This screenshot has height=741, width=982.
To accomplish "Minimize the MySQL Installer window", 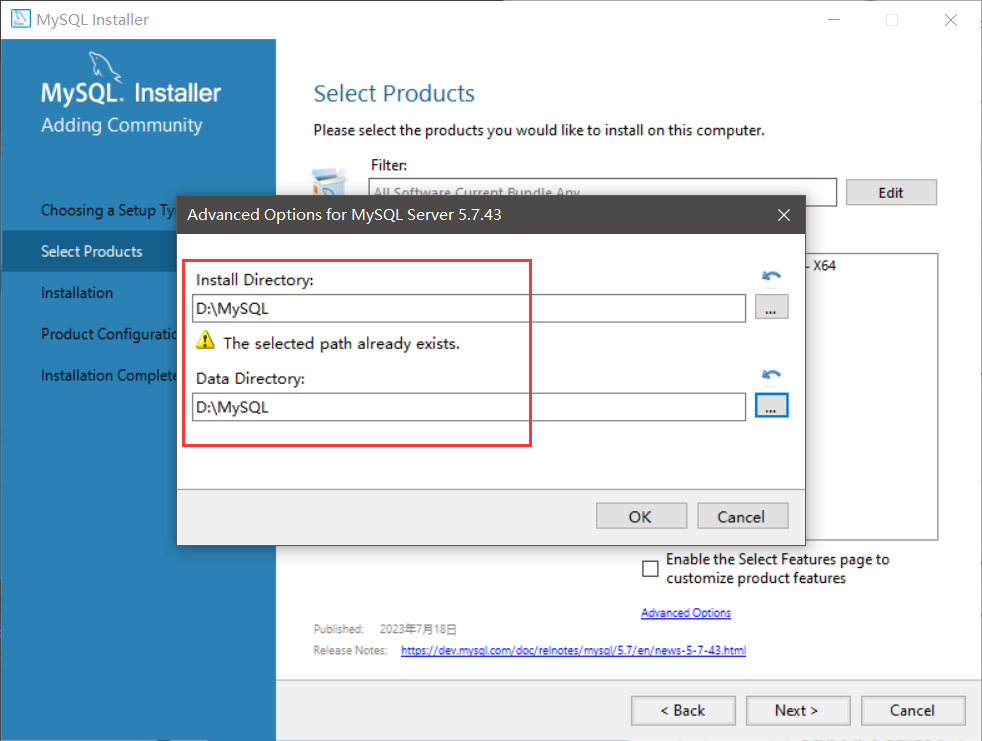I will (x=834, y=19).
